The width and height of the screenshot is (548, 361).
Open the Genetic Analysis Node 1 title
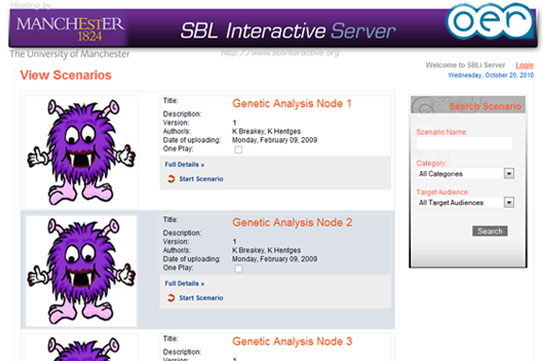point(292,103)
